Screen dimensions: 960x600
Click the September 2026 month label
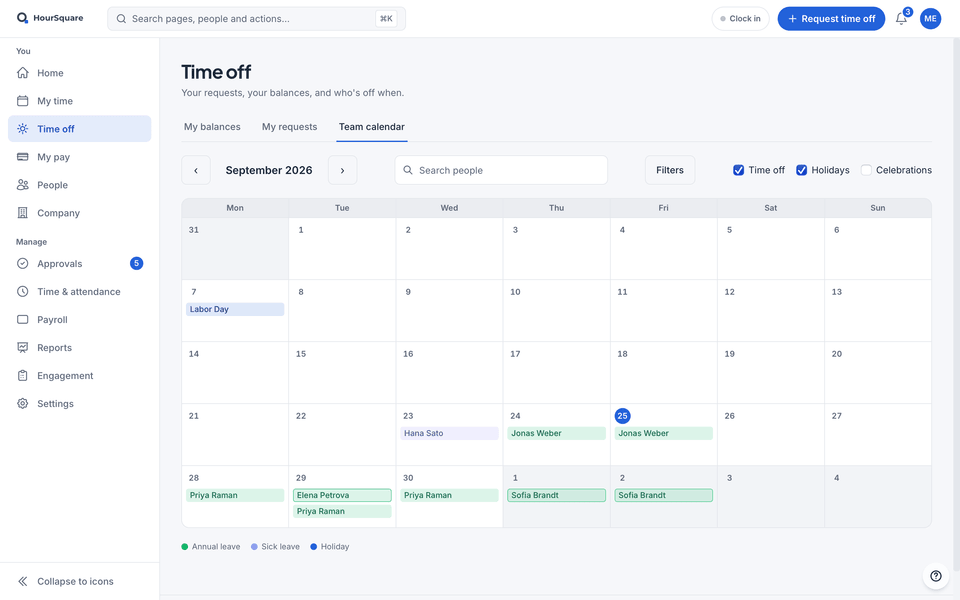pos(269,170)
